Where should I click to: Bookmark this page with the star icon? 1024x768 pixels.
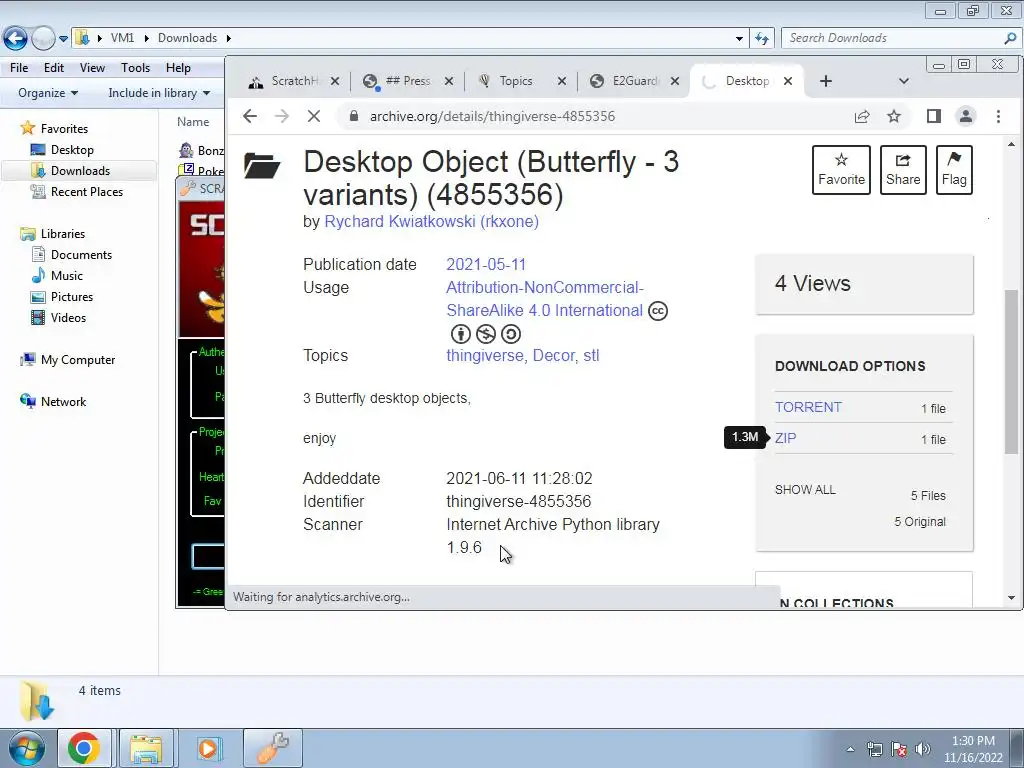(x=894, y=116)
